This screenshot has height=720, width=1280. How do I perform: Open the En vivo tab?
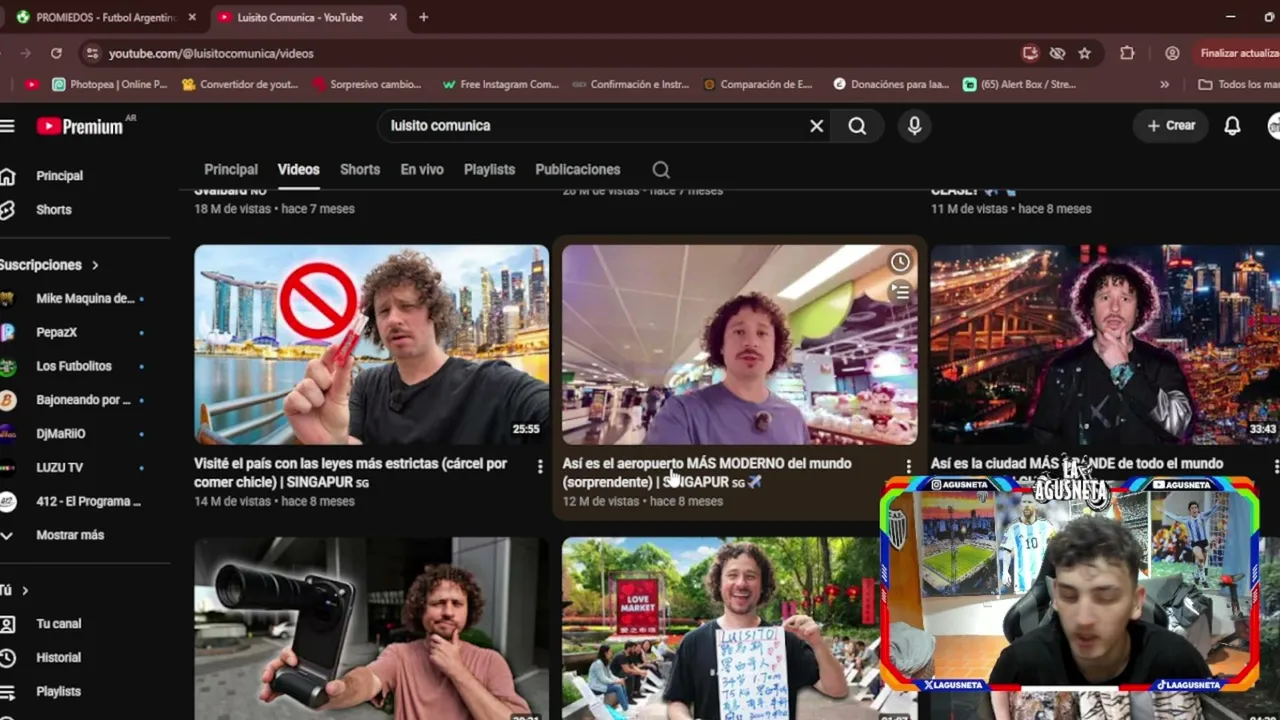[422, 170]
